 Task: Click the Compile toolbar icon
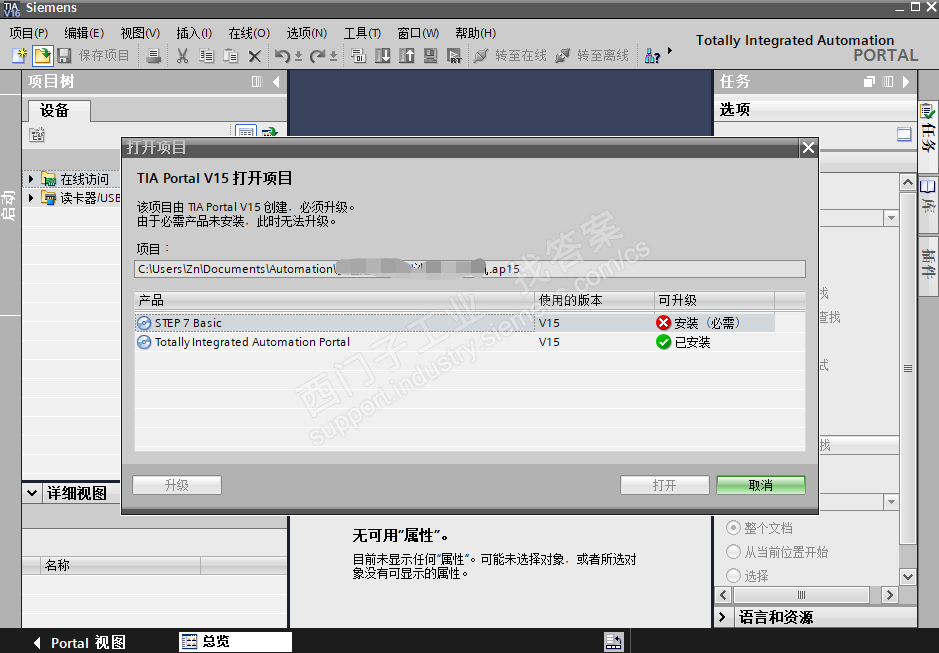coord(358,56)
